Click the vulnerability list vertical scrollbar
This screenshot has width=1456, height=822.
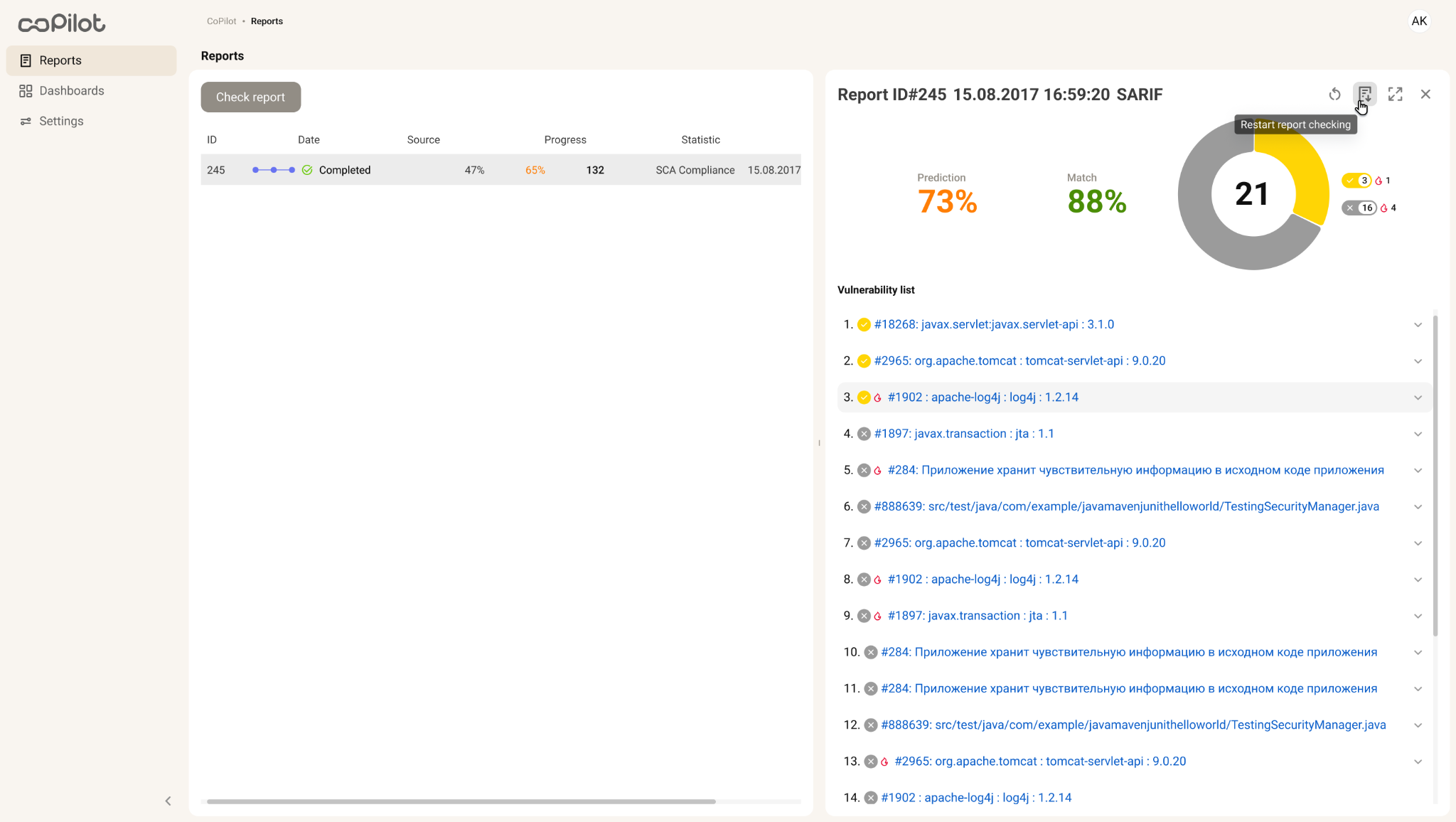click(x=1435, y=475)
